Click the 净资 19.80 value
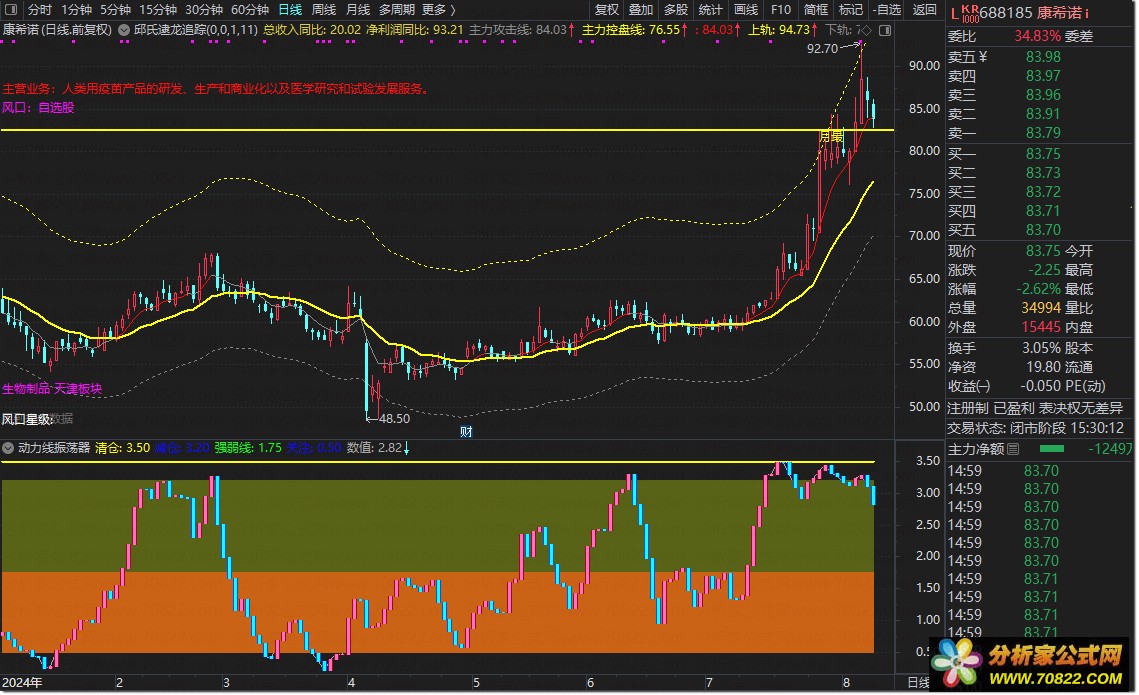Image resolution: width=1139 pixels, height=695 pixels. tap(1044, 367)
